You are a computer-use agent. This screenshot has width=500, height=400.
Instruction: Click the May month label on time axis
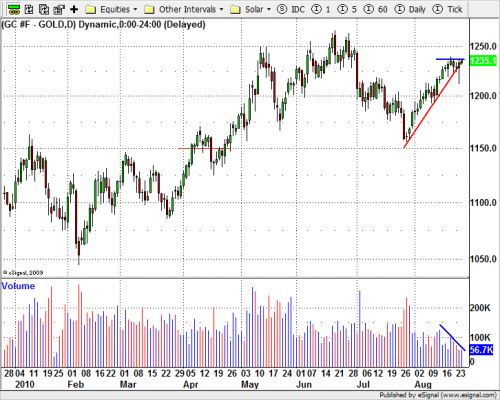[250, 384]
